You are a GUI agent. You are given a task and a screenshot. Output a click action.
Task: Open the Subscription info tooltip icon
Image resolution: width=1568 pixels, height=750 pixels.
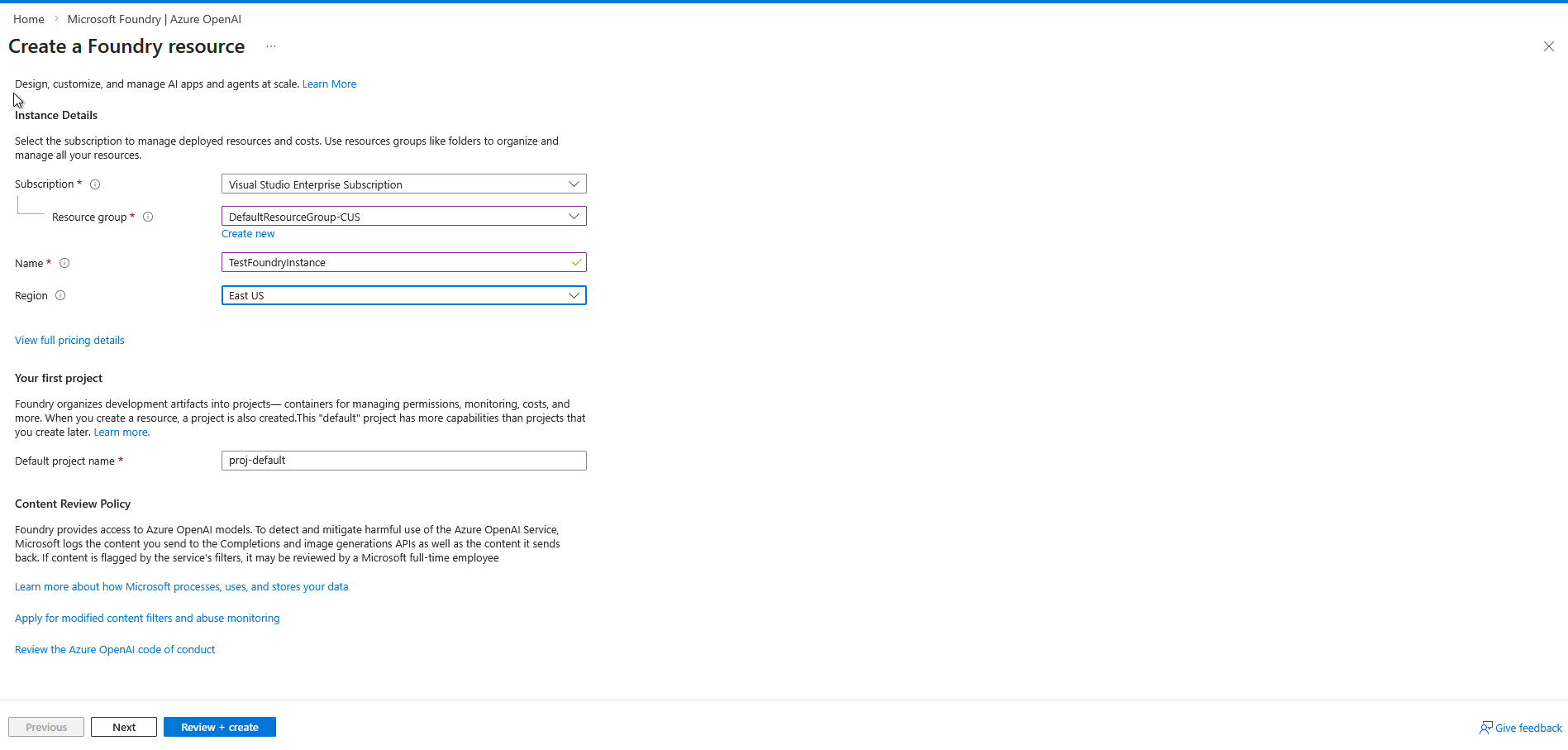point(95,184)
